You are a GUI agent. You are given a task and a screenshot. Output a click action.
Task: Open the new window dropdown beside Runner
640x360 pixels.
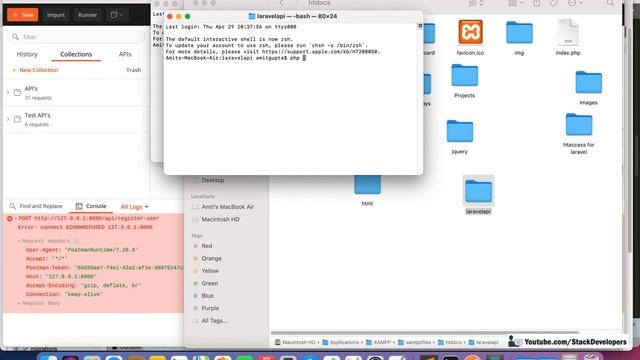point(117,15)
